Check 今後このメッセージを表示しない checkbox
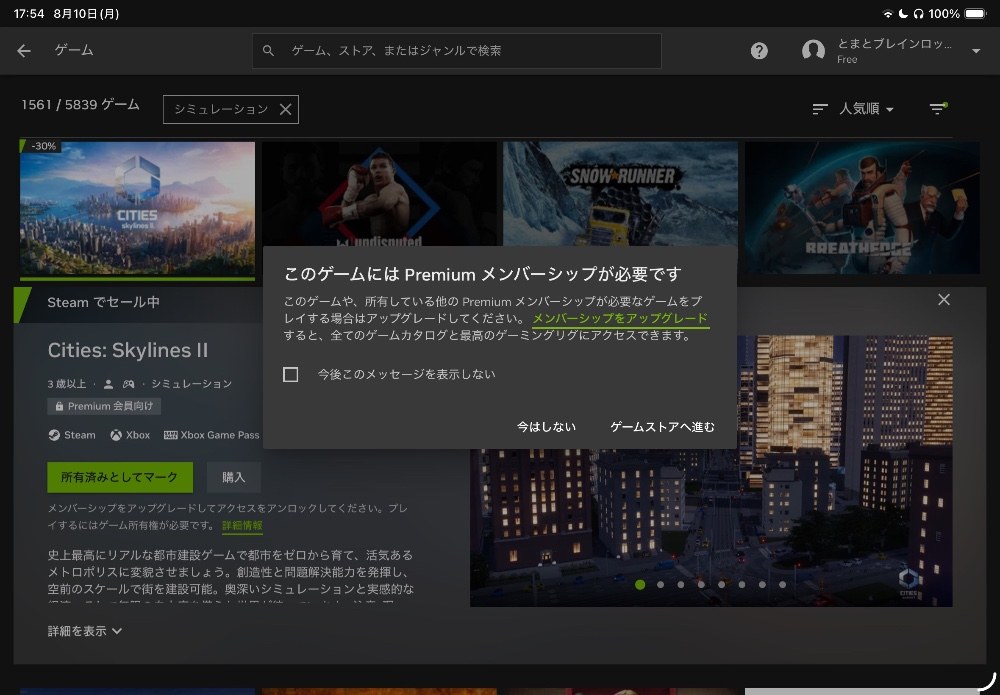This screenshot has height=695, width=1000. tap(291, 374)
